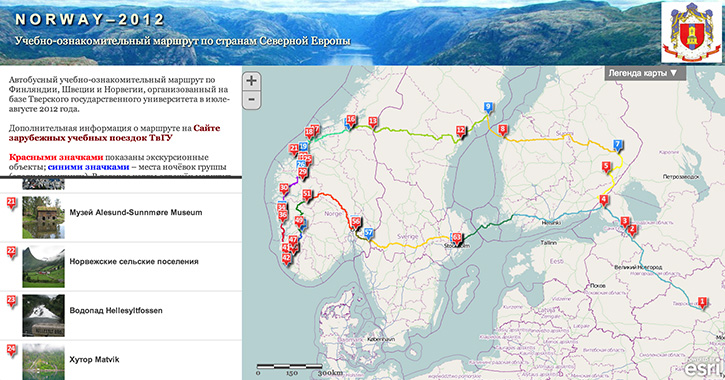Select red map marker 49
Image resolution: width=725 pixels, height=380 pixels.
(x=300, y=221)
